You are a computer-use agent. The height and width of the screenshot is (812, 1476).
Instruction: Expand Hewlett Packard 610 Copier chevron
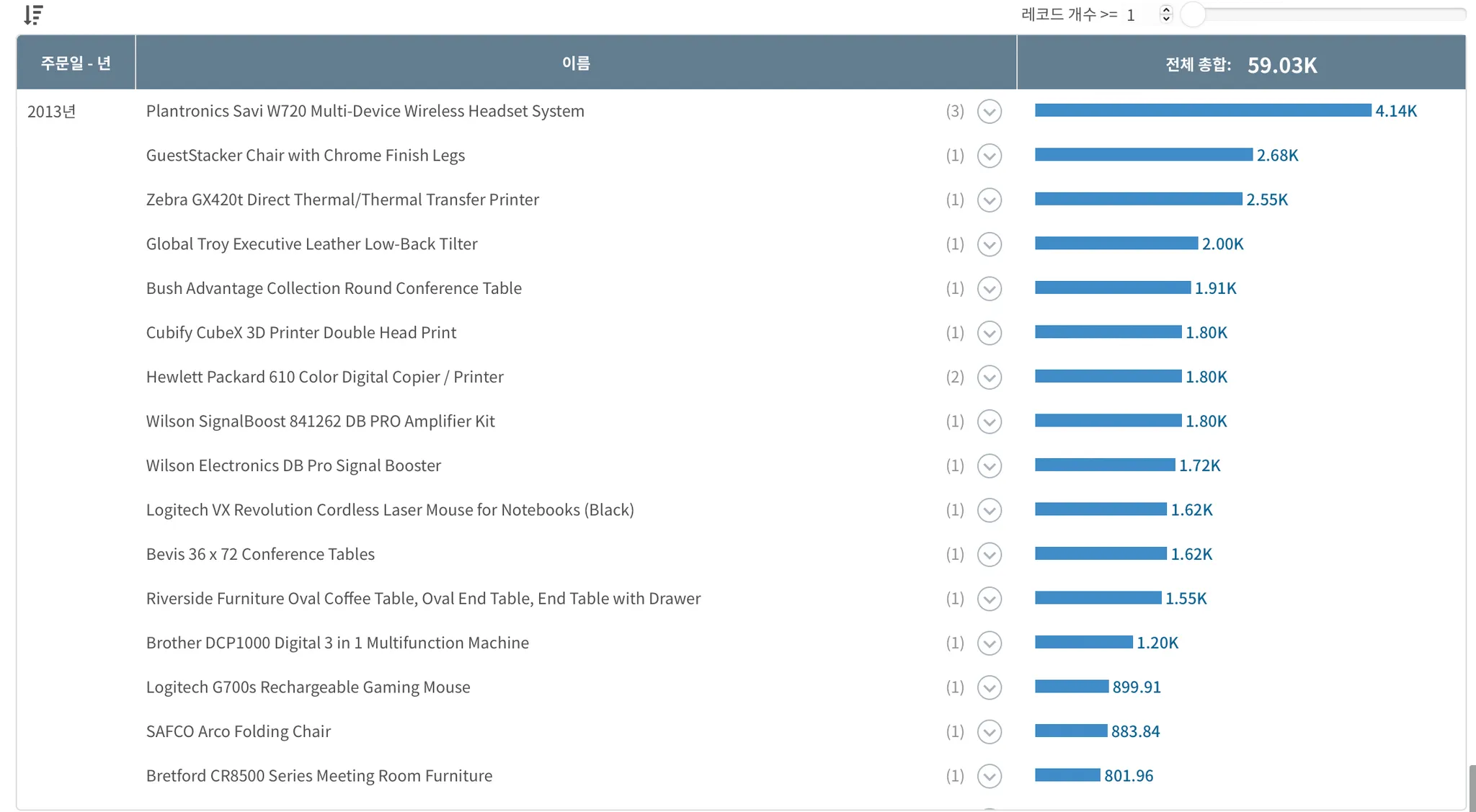pyautogui.click(x=989, y=378)
